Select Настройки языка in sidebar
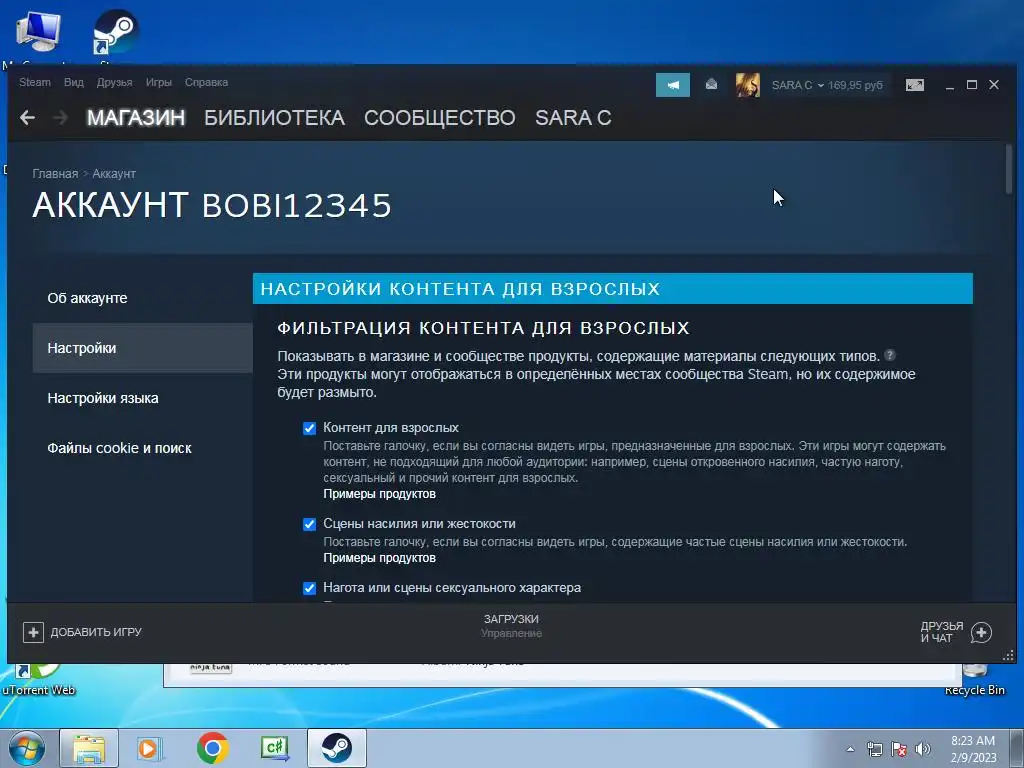 (x=142, y=398)
